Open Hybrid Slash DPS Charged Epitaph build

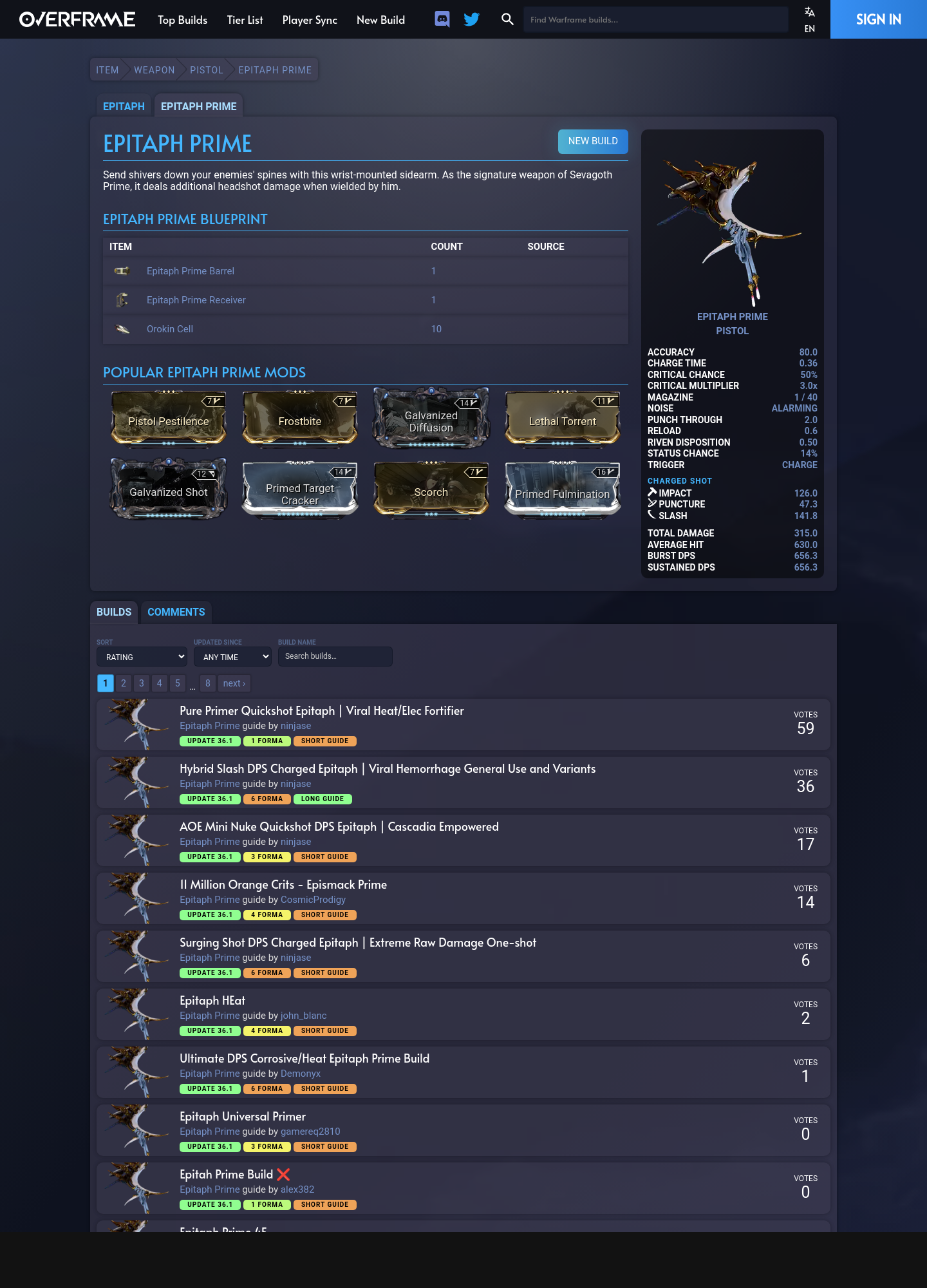click(388, 769)
